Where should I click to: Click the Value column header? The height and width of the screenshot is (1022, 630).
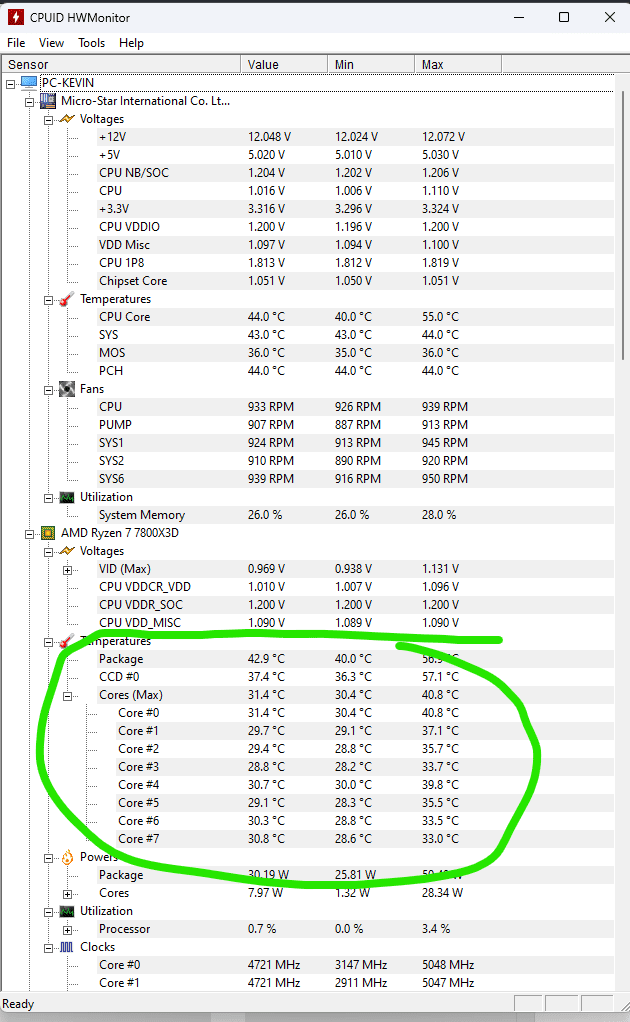[284, 65]
